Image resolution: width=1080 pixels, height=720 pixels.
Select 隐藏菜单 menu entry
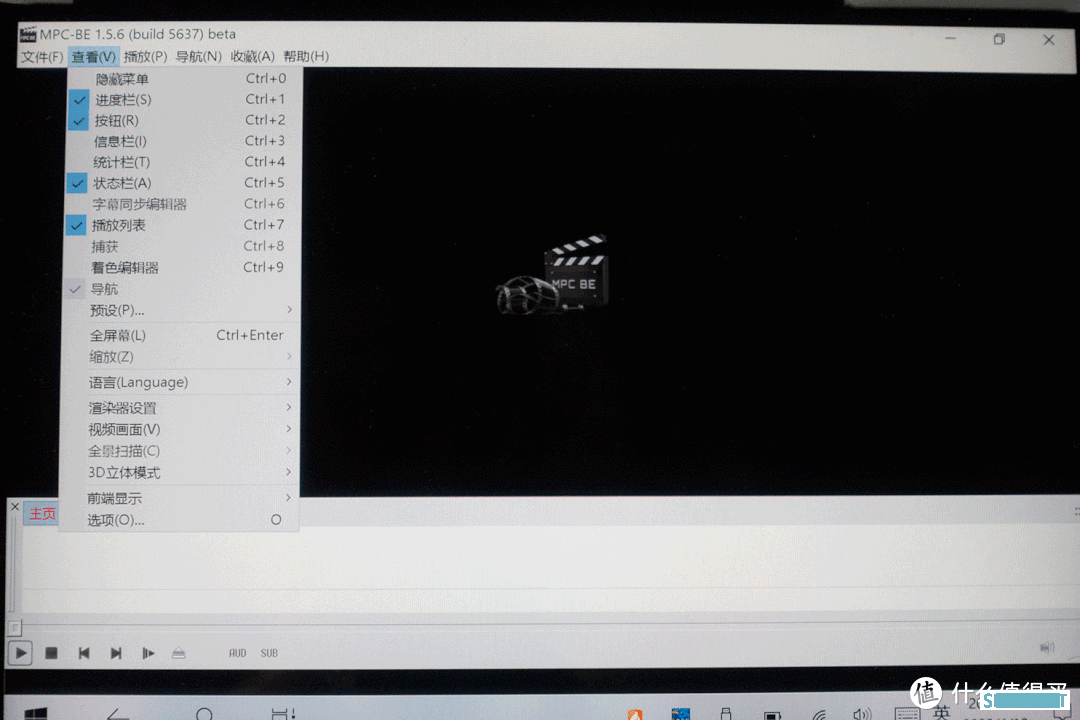(185, 79)
